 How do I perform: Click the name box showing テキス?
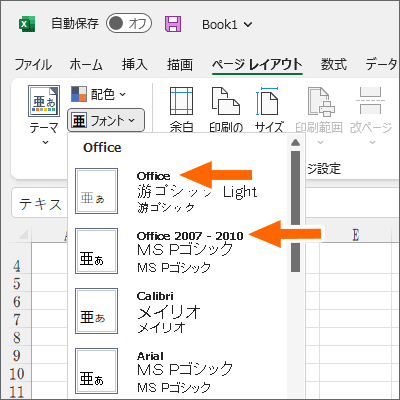39,204
